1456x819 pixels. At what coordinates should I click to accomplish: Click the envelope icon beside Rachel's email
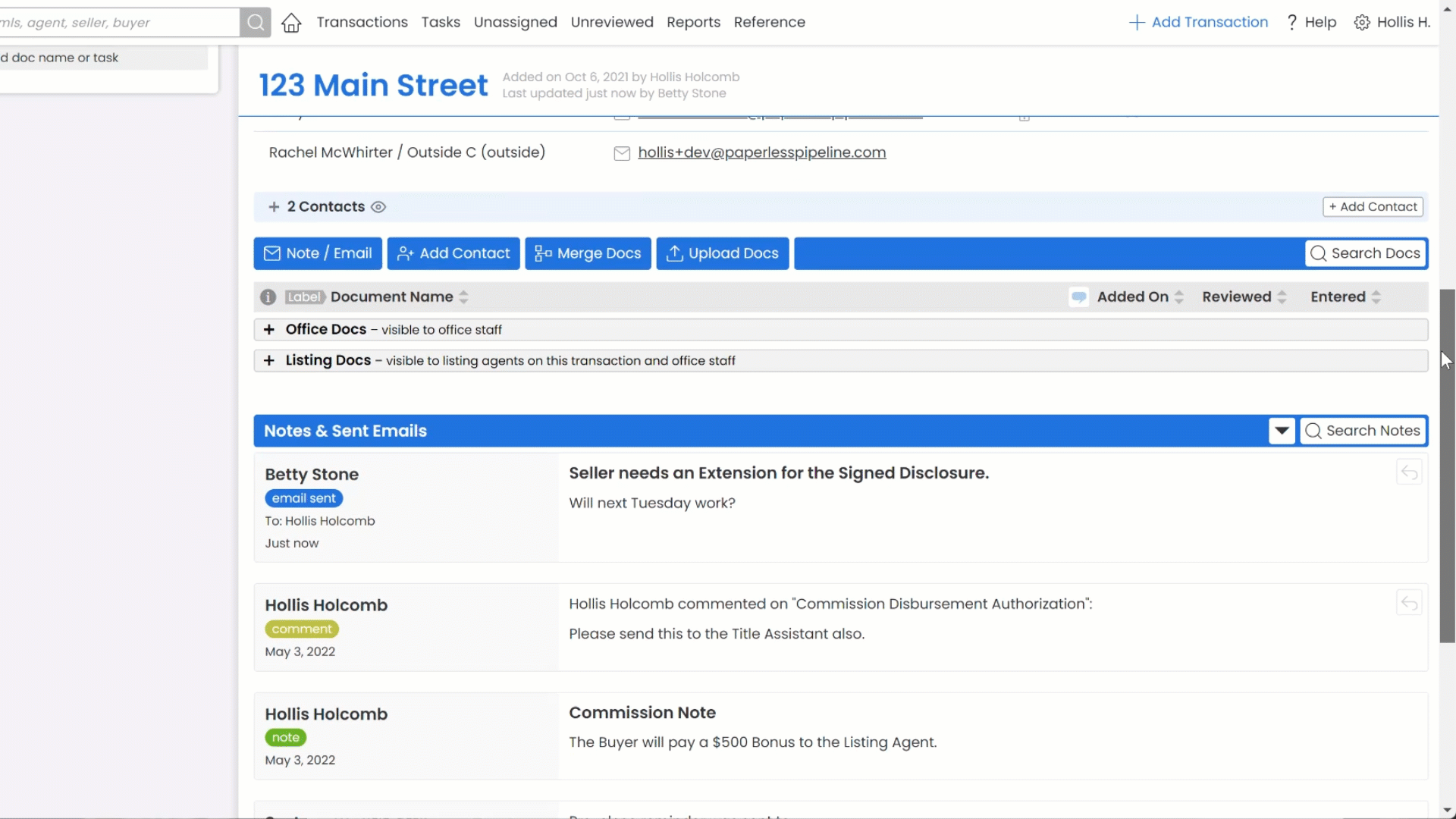[x=622, y=153]
